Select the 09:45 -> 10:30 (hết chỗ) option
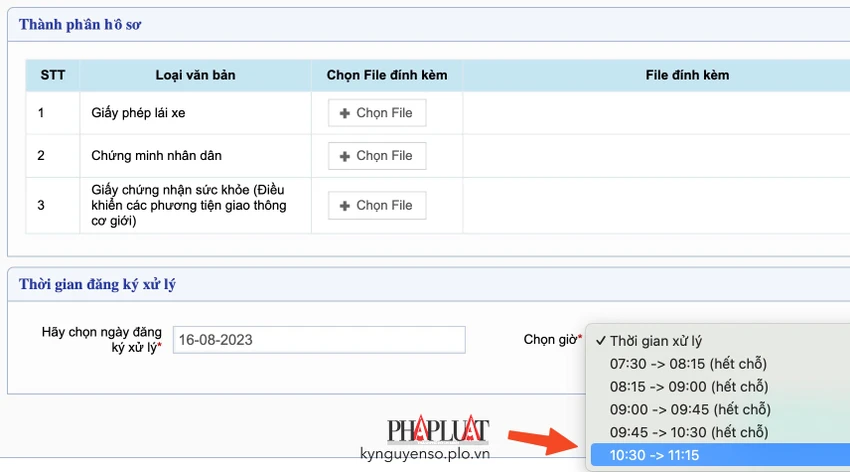The image size is (850, 472). [720, 432]
